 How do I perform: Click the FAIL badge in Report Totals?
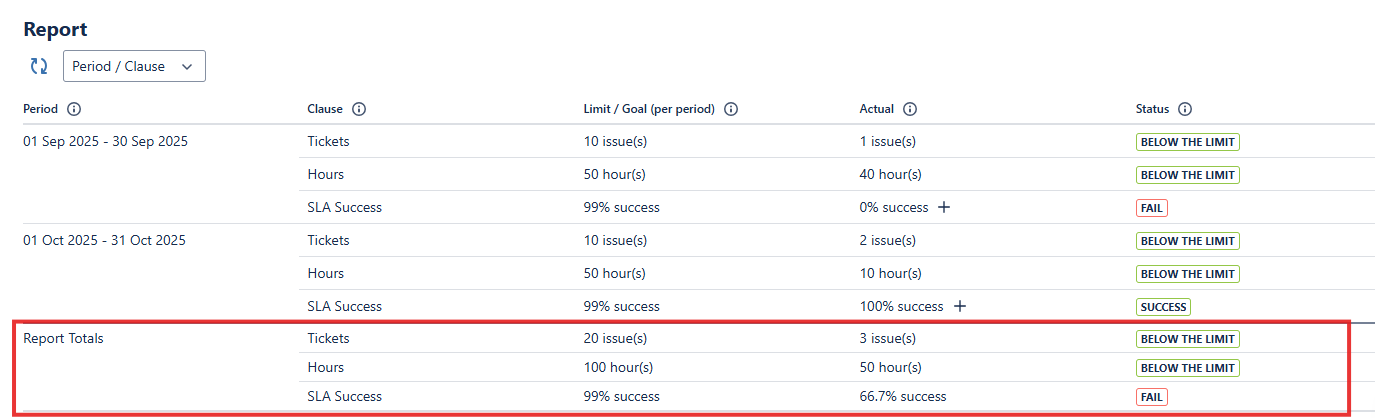pos(1151,397)
